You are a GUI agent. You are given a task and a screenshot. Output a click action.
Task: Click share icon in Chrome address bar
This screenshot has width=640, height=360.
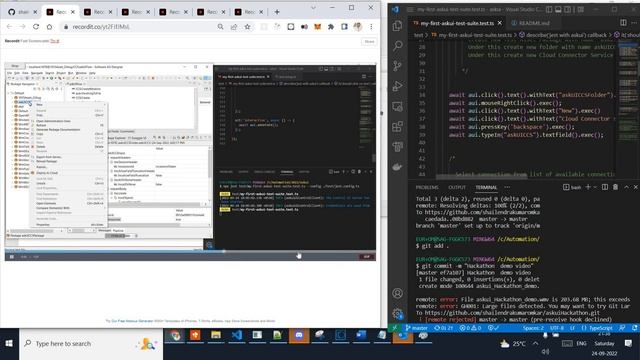[x=234, y=27]
